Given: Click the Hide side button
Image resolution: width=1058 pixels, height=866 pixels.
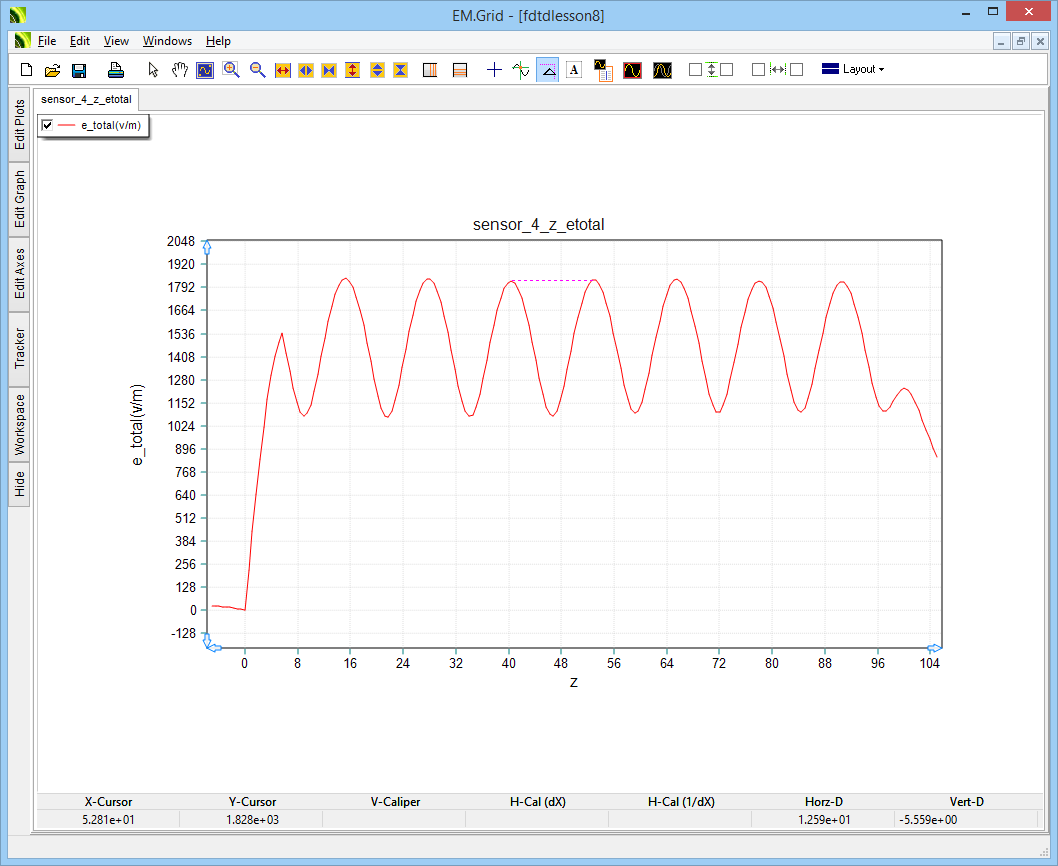Looking at the screenshot, I should [x=20, y=485].
